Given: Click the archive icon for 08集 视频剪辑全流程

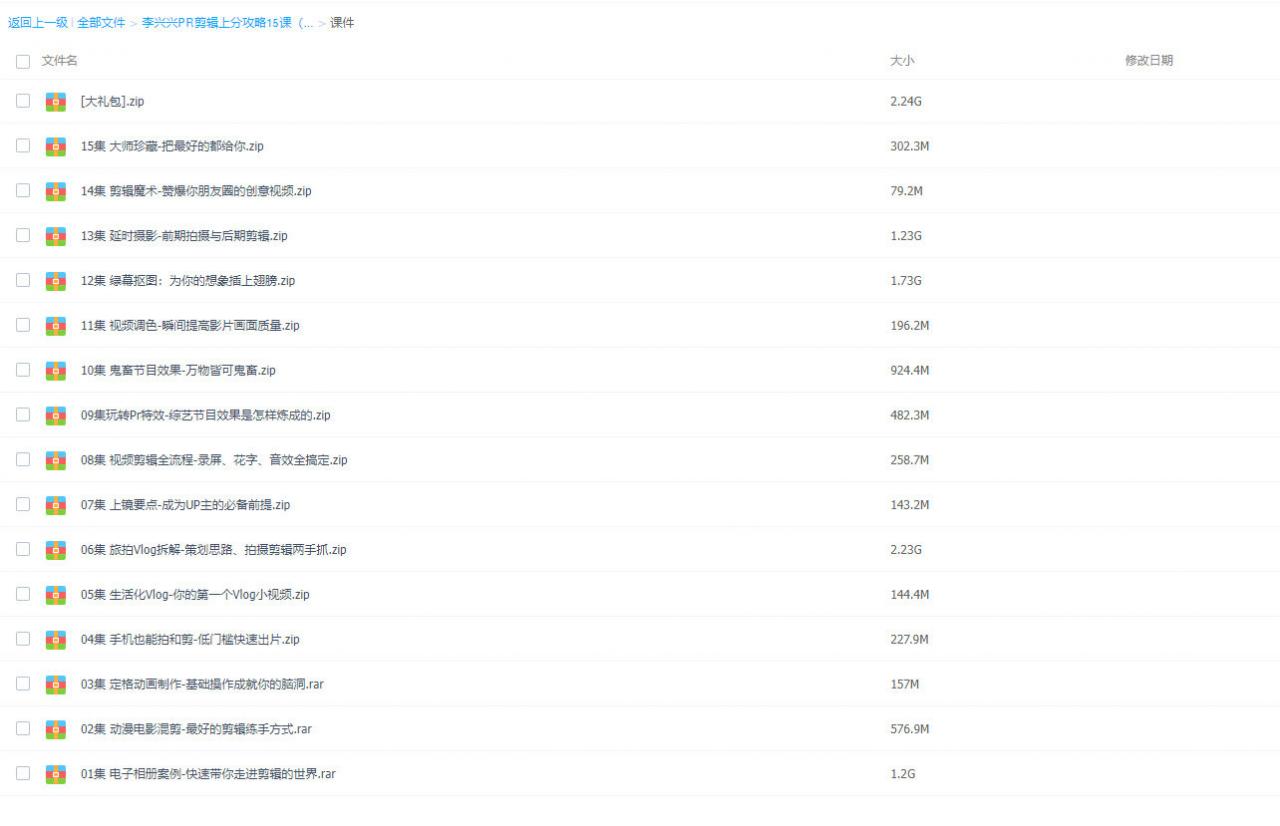Looking at the screenshot, I should coord(56,460).
